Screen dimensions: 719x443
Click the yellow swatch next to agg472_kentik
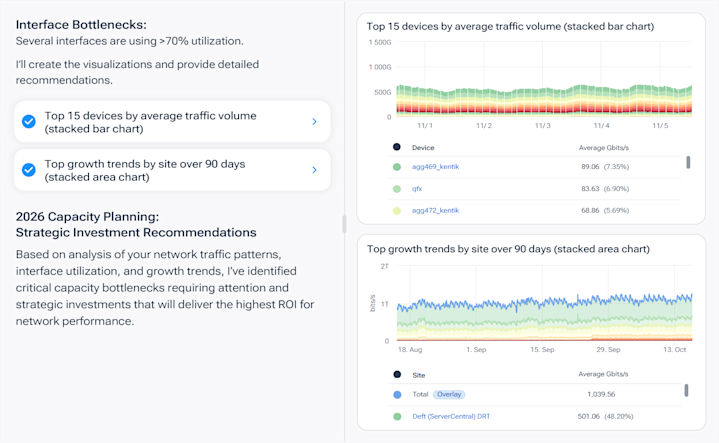[x=397, y=211]
